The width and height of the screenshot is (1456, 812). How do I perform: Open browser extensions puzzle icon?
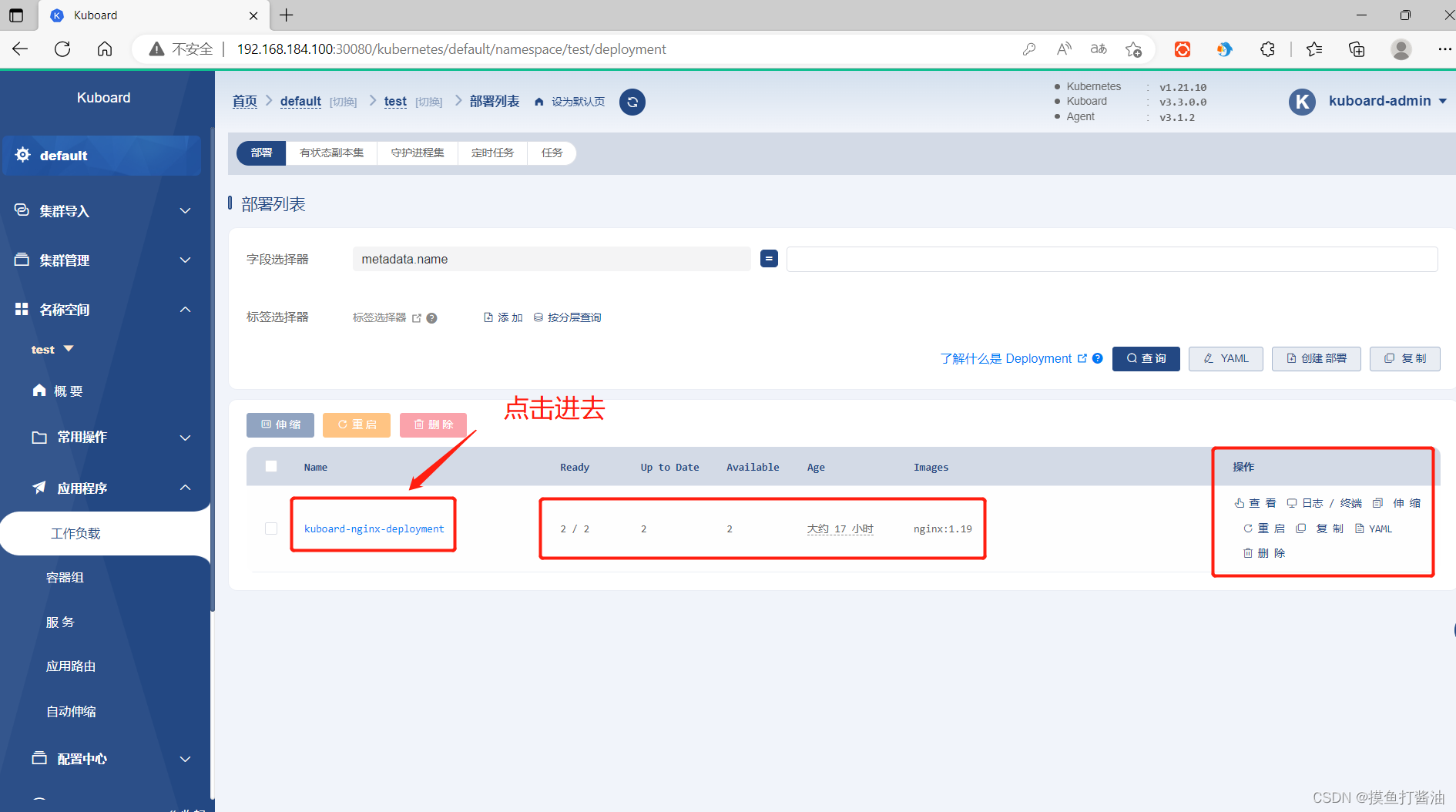[1267, 49]
